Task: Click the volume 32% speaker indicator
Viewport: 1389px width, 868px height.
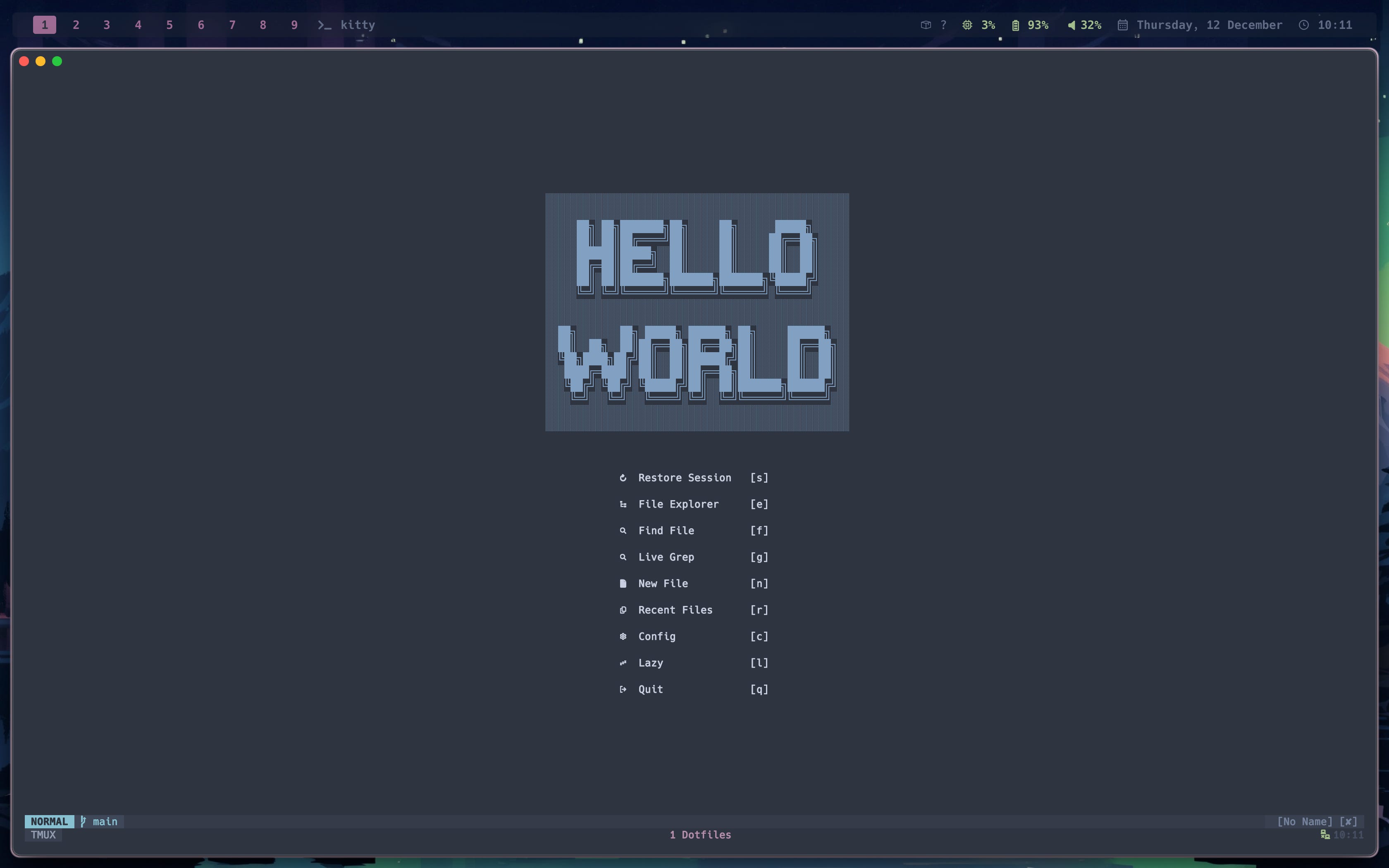Action: coord(1084,25)
